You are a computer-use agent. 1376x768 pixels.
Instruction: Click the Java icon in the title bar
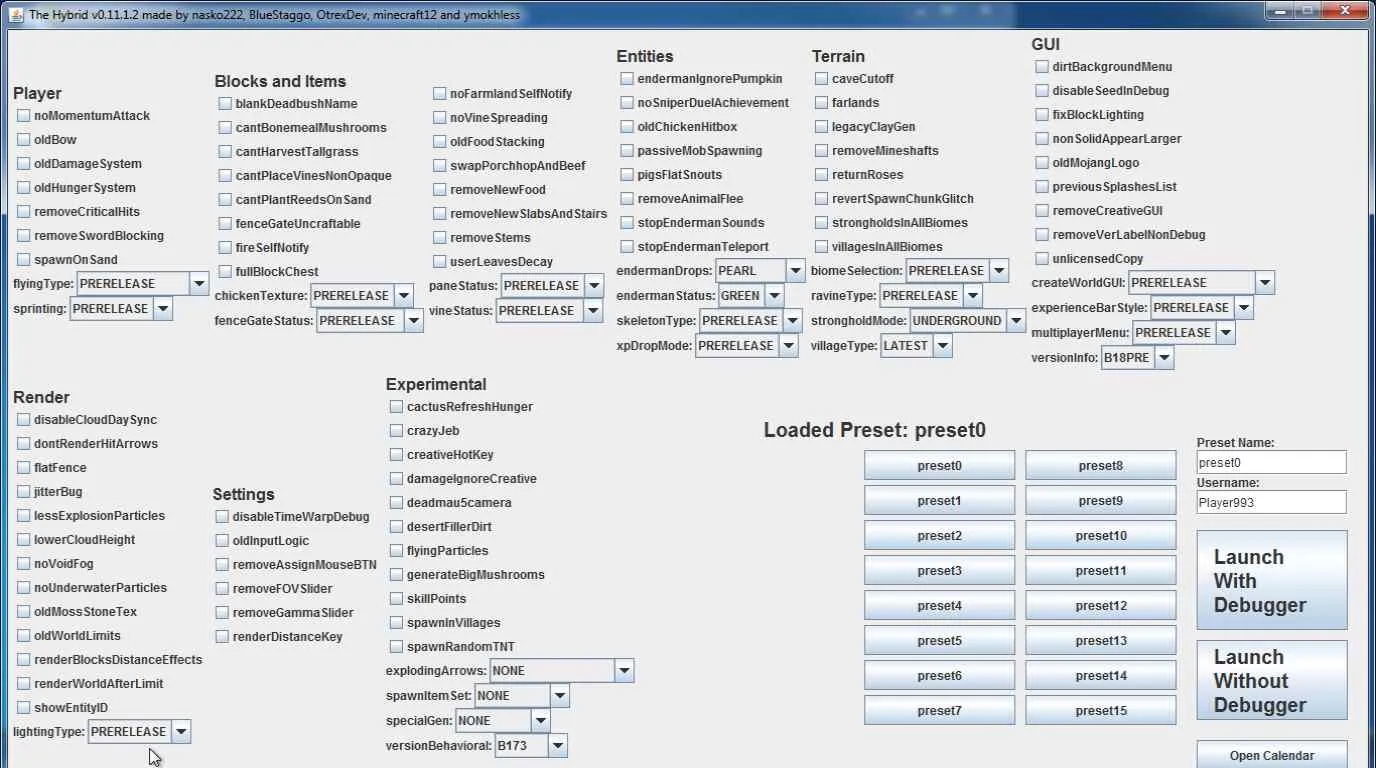(x=16, y=14)
